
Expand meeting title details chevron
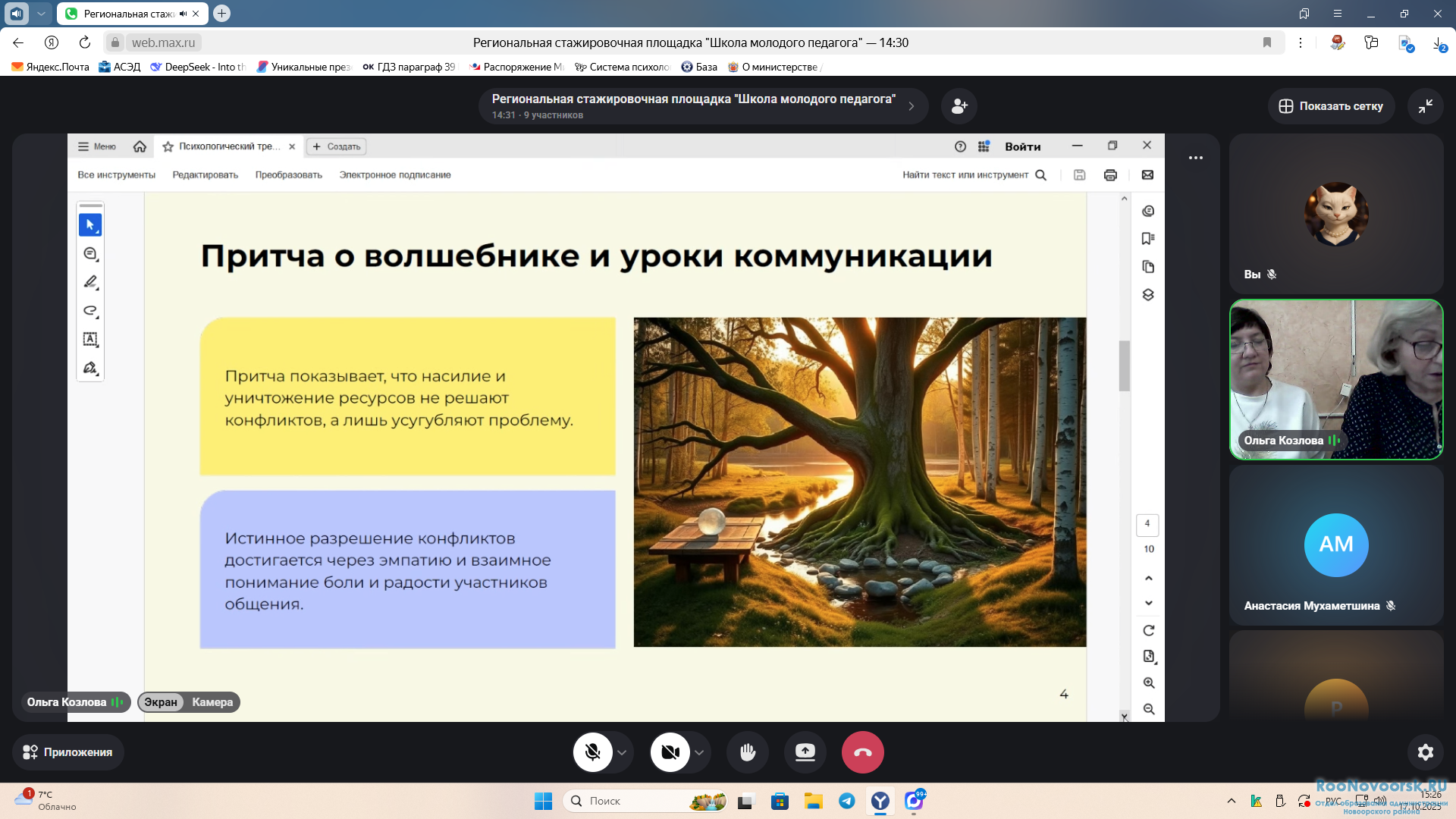(x=911, y=106)
